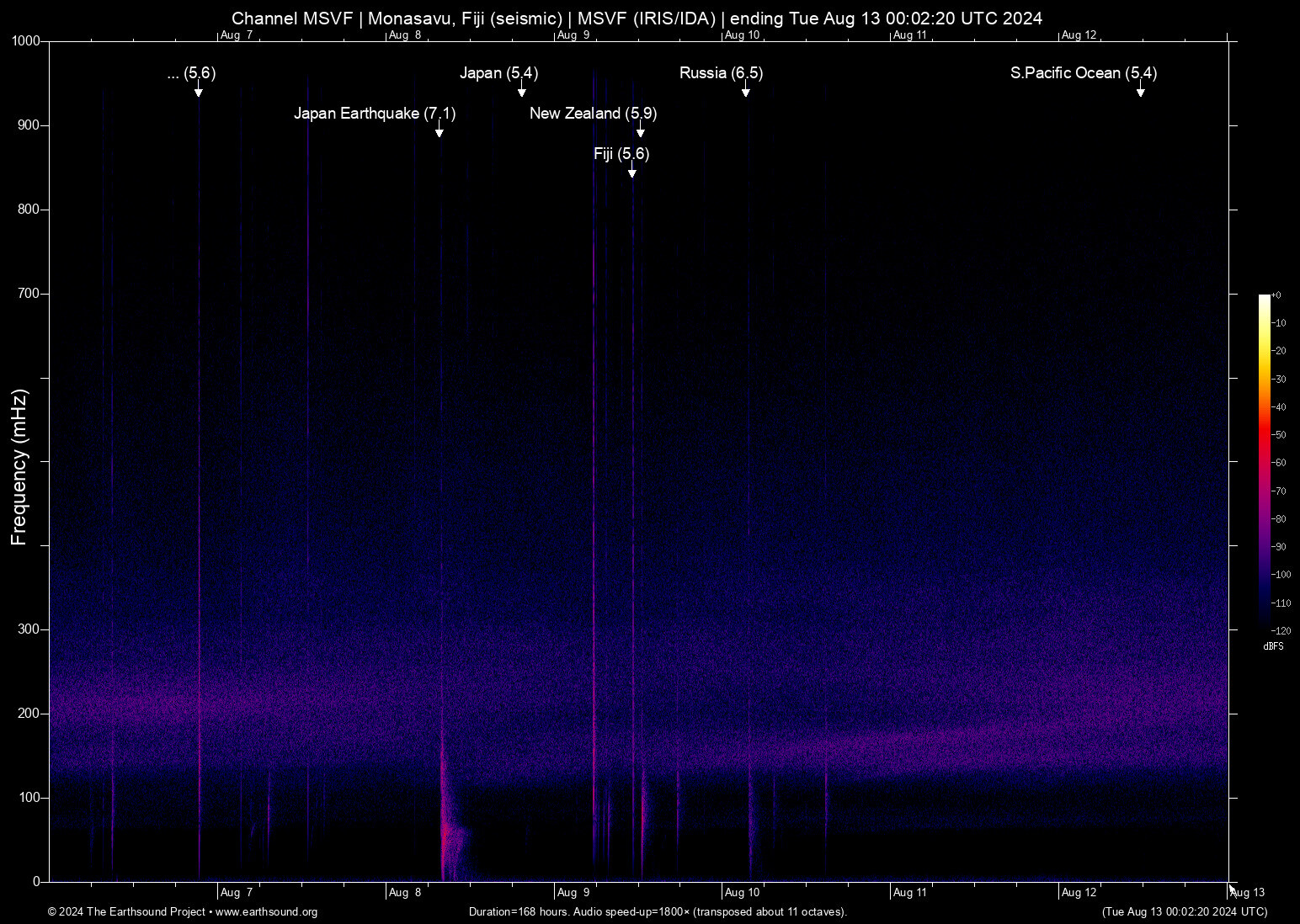Click the arrow beneath the '... (5.6)' label

tap(198, 92)
